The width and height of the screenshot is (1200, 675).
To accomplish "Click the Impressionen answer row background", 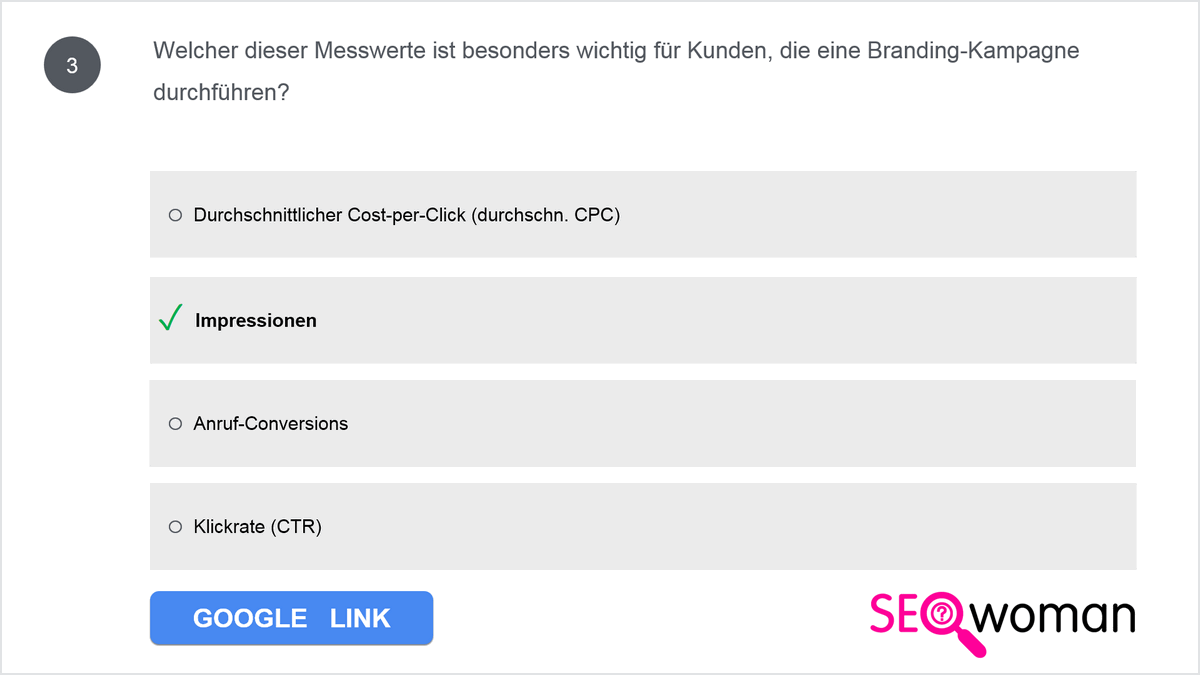I will [643, 320].
